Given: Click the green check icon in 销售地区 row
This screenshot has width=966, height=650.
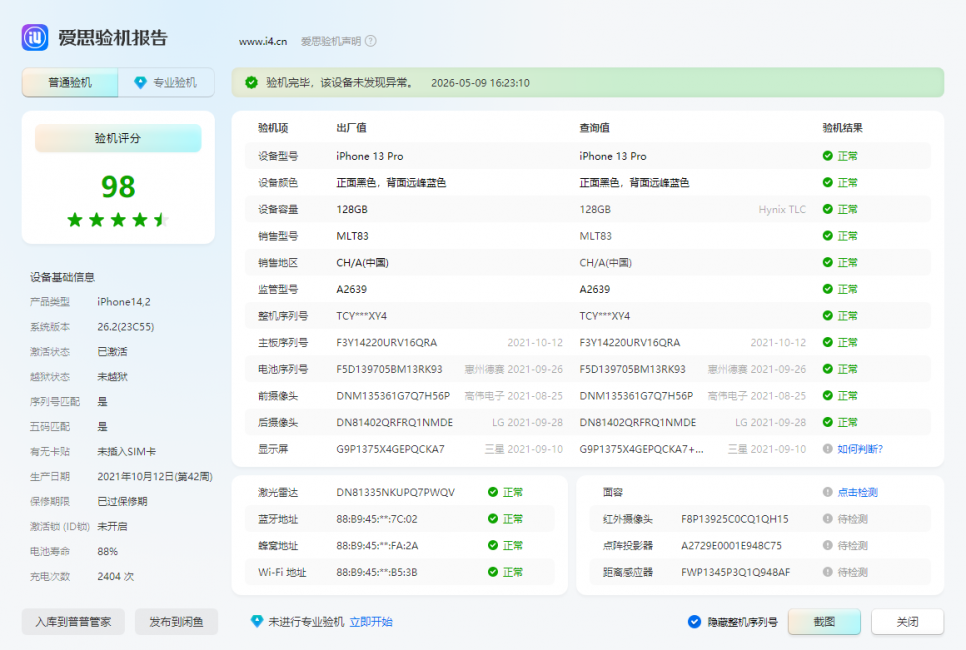Looking at the screenshot, I should [x=828, y=262].
